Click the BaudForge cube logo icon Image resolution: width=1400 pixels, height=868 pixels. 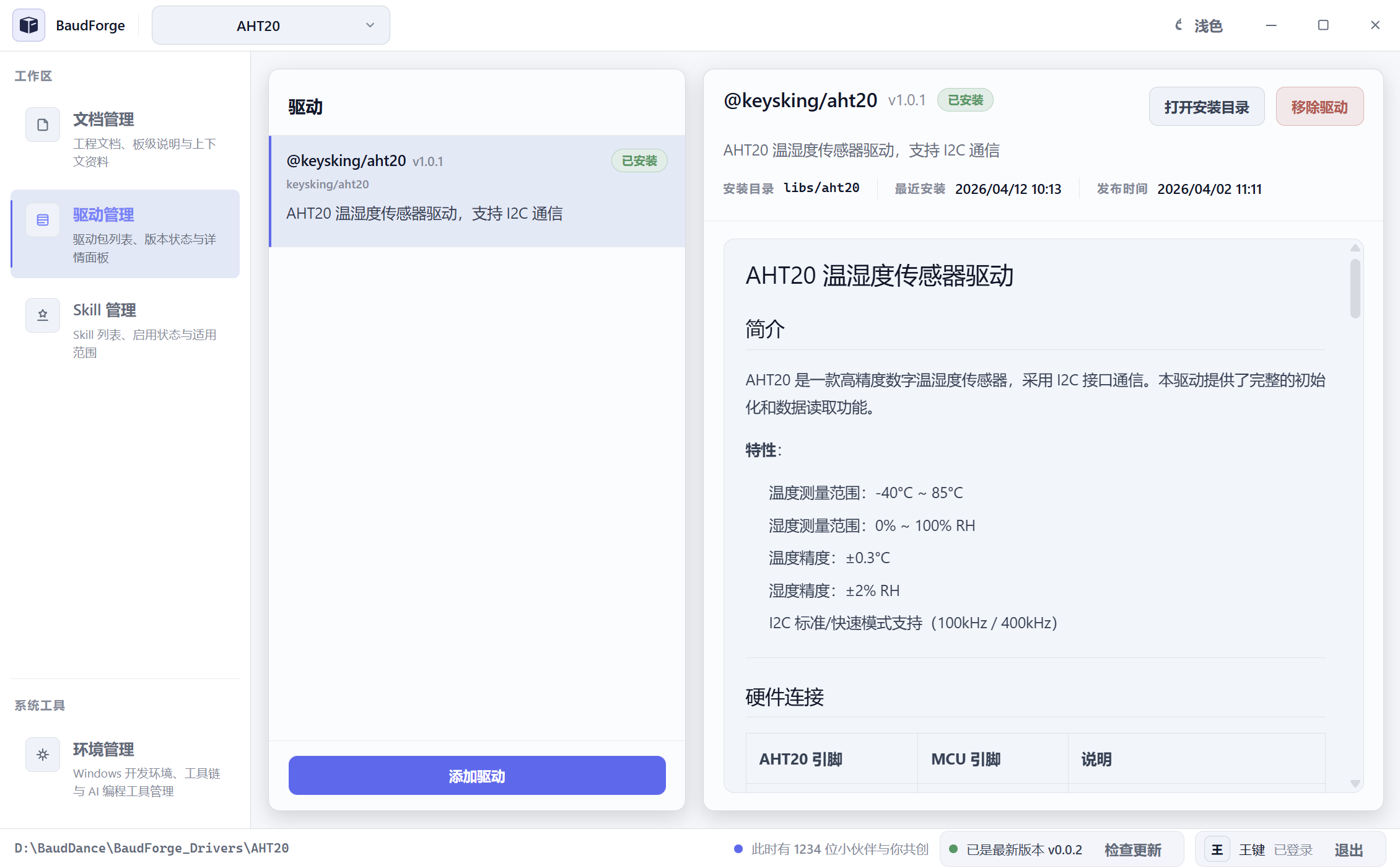coord(28,25)
